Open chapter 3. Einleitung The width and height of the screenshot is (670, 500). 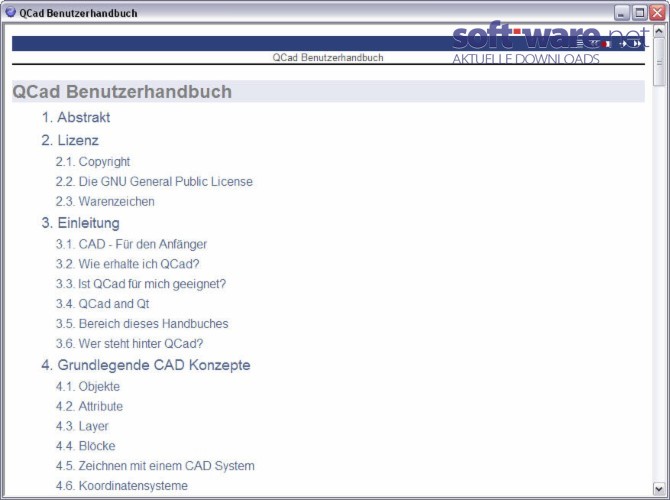pos(80,223)
